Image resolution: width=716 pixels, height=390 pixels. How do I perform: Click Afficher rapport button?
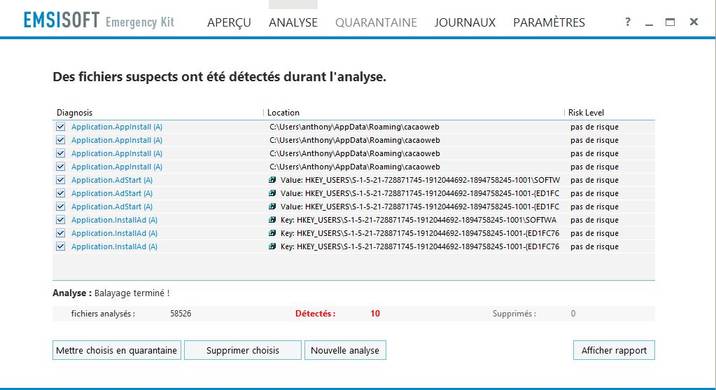(x=614, y=350)
